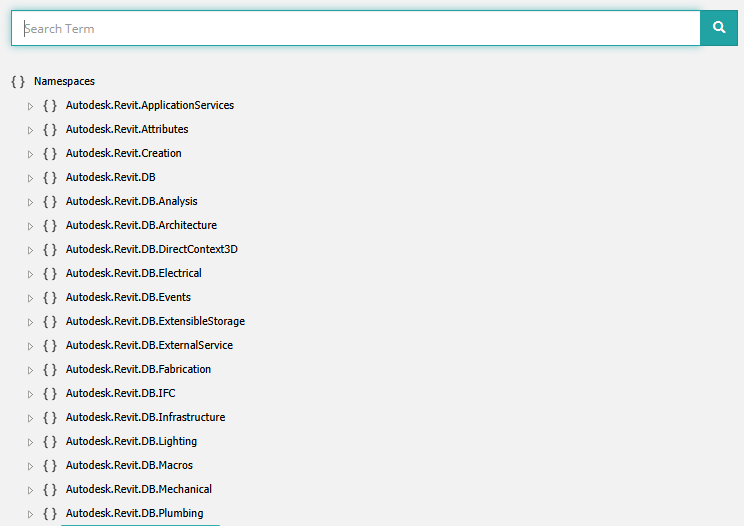The image size is (744, 526).
Task: Select Autodesk.Revit.DB.Mechanical namespace text
Action: [x=139, y=489]
